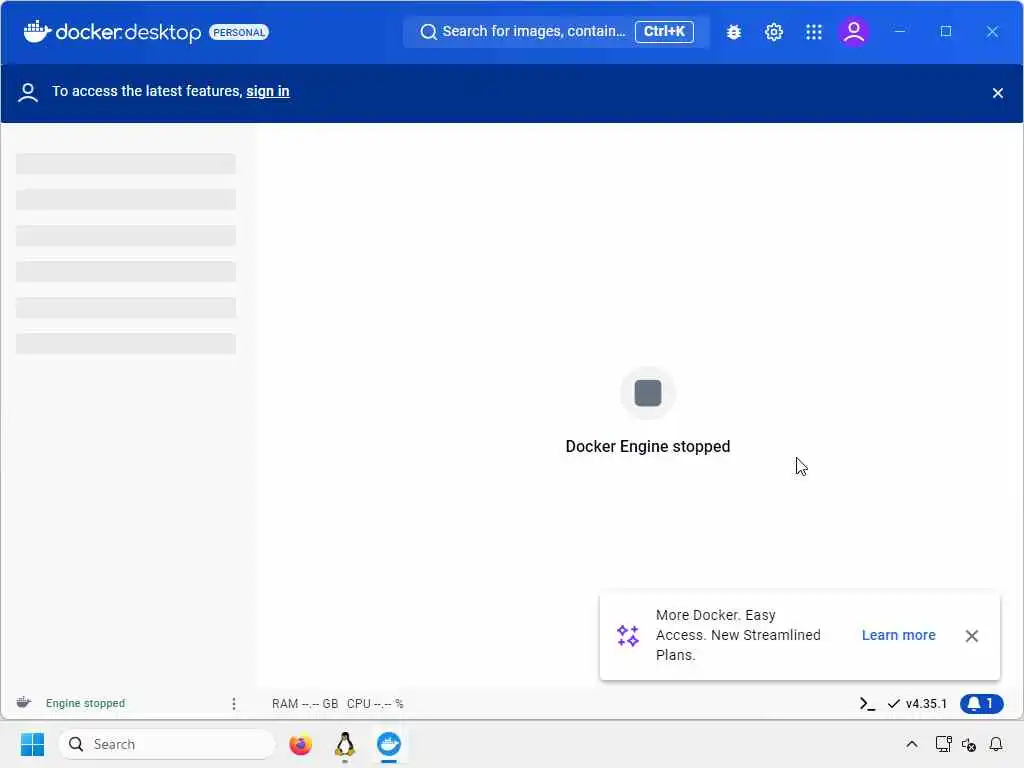This screenshot has width=1024, height=768.
Task: Click Learn more about new plans
Action: coord(899,635)
